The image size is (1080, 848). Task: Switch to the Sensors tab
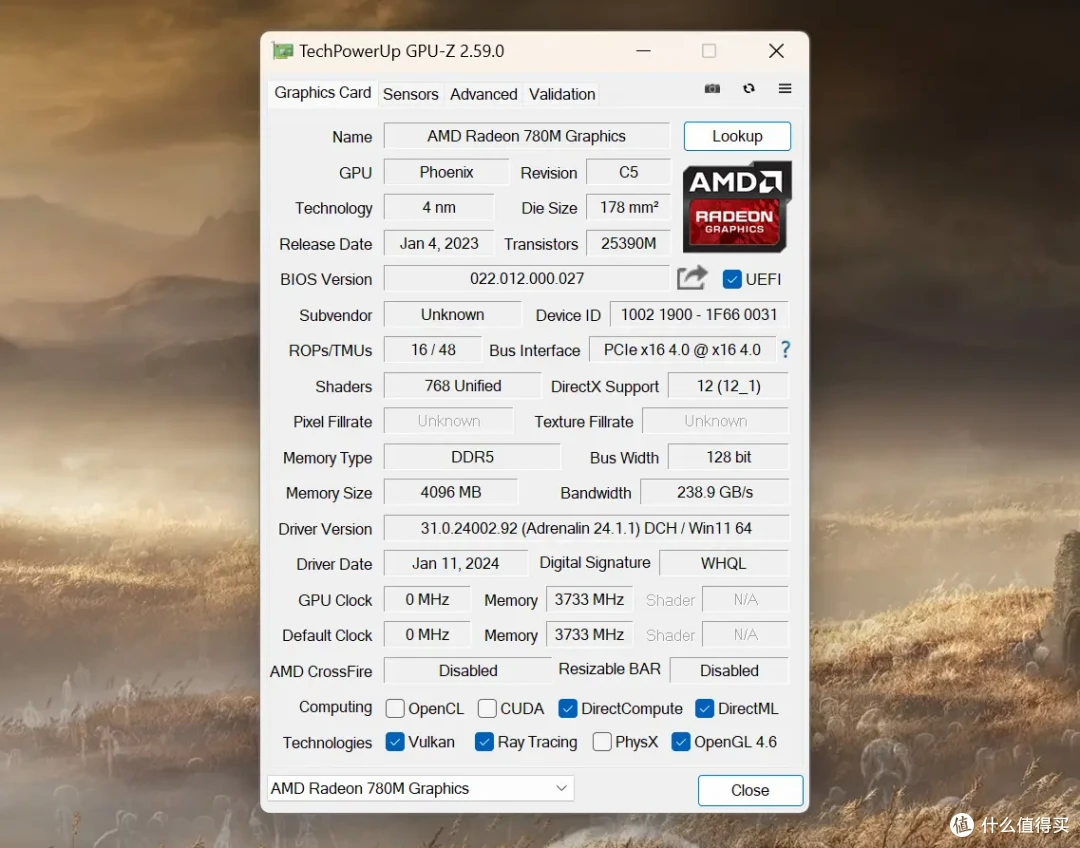coord(411,94)
